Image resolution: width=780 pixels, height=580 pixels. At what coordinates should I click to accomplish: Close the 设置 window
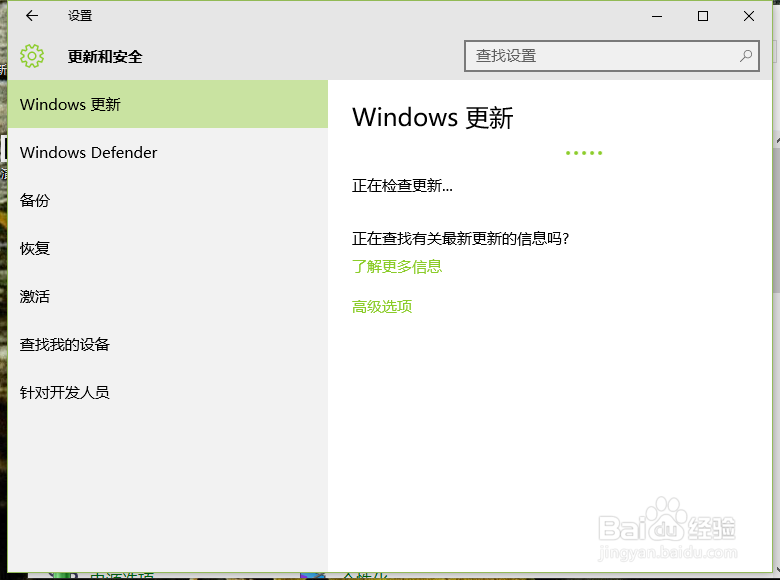(749, 16)
